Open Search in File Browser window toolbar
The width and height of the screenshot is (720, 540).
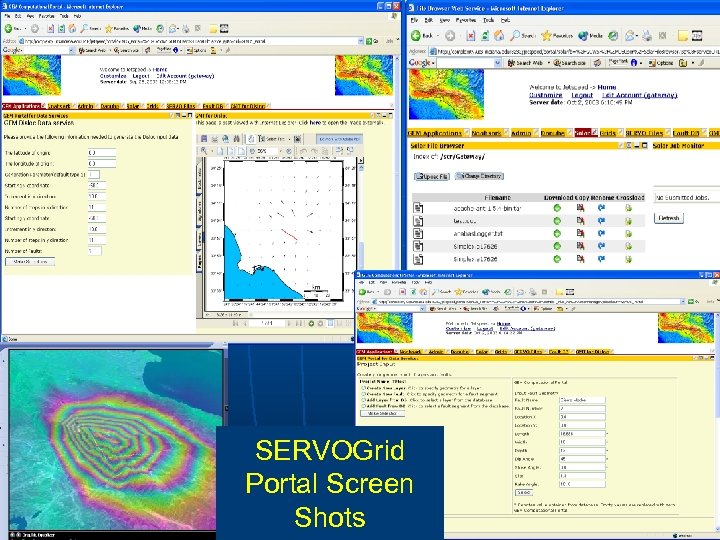(x=522, y=35)
